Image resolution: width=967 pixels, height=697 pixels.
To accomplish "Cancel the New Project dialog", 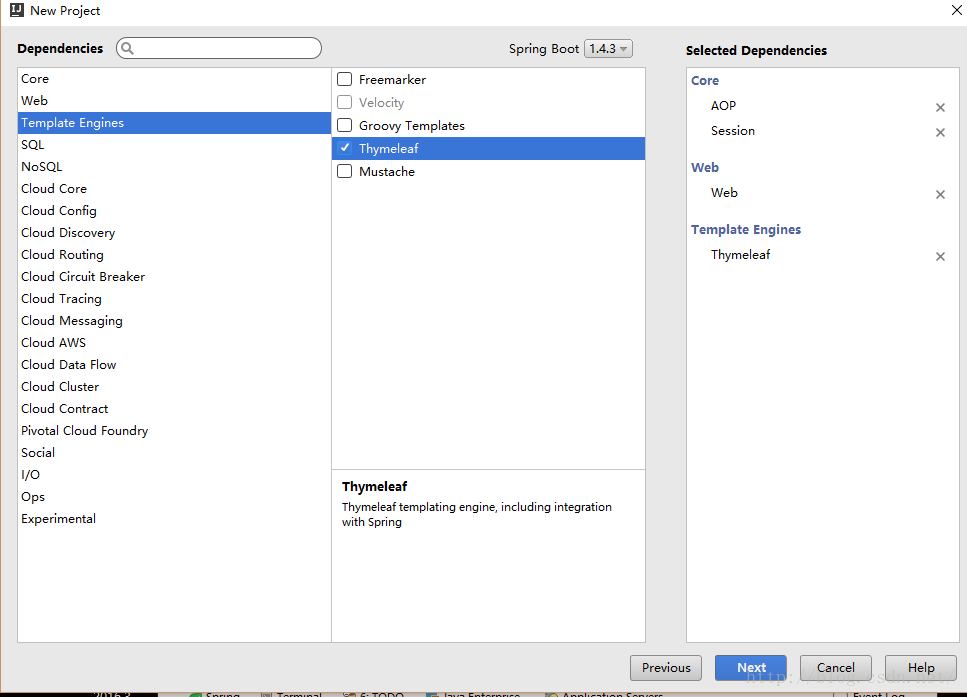I will click(x=836, y=667).
